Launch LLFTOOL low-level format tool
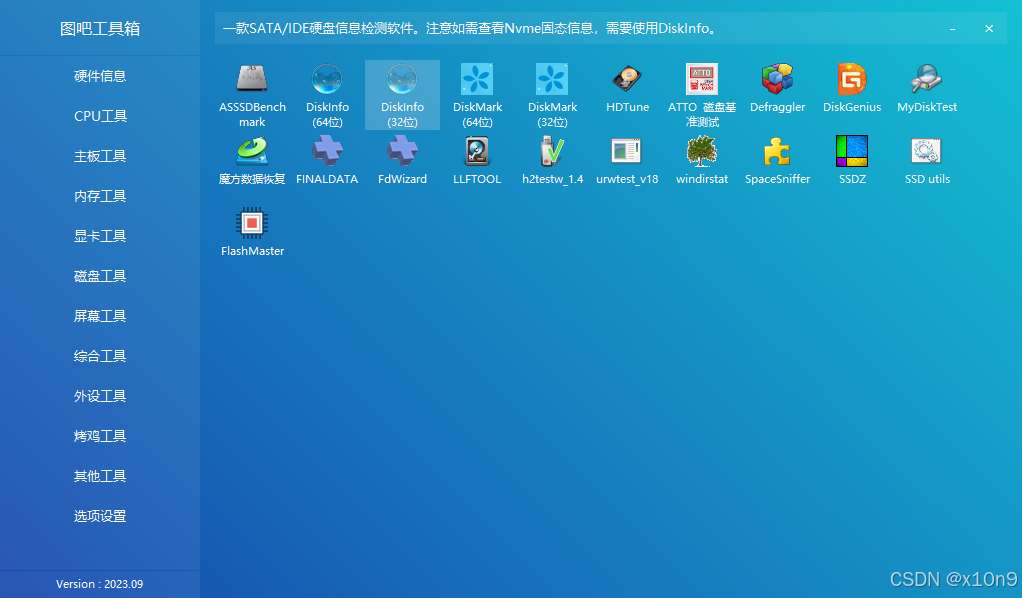The image size is (1022, 598). coord(477,160)
